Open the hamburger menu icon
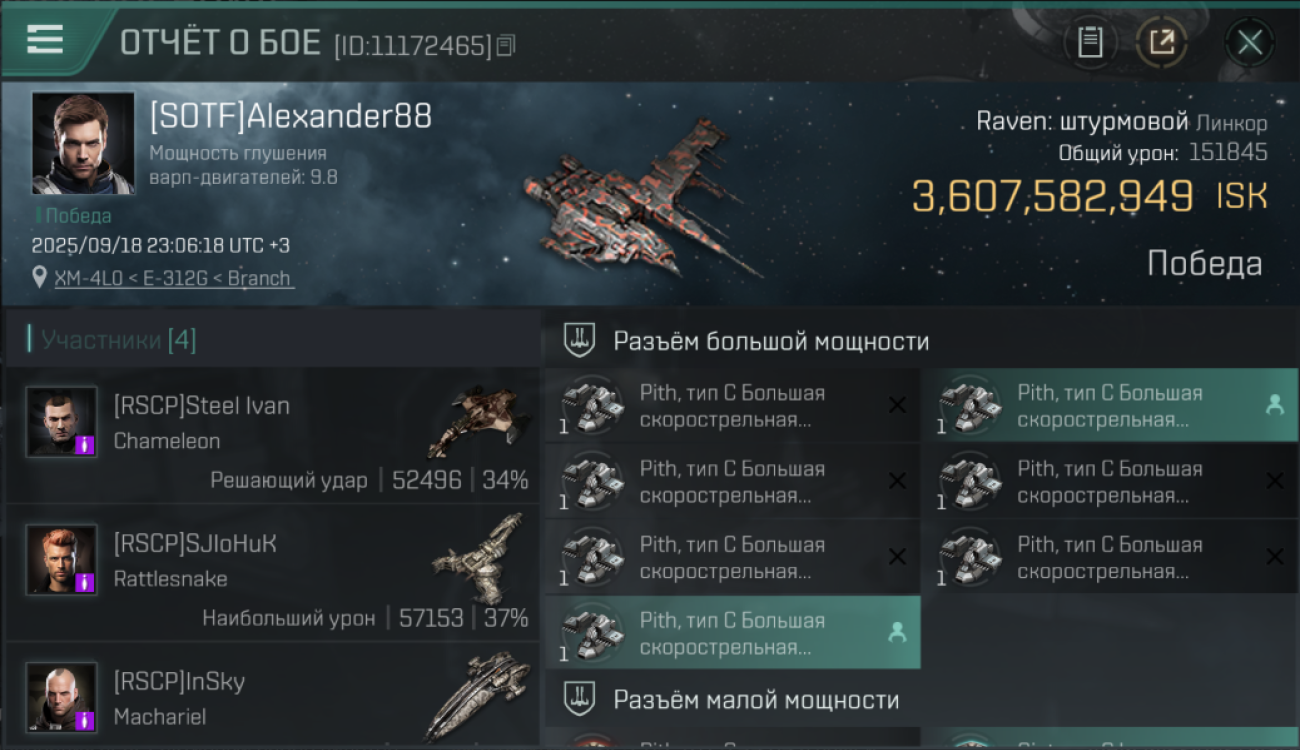Screen dimensions: 1300x750 (45, 39)
